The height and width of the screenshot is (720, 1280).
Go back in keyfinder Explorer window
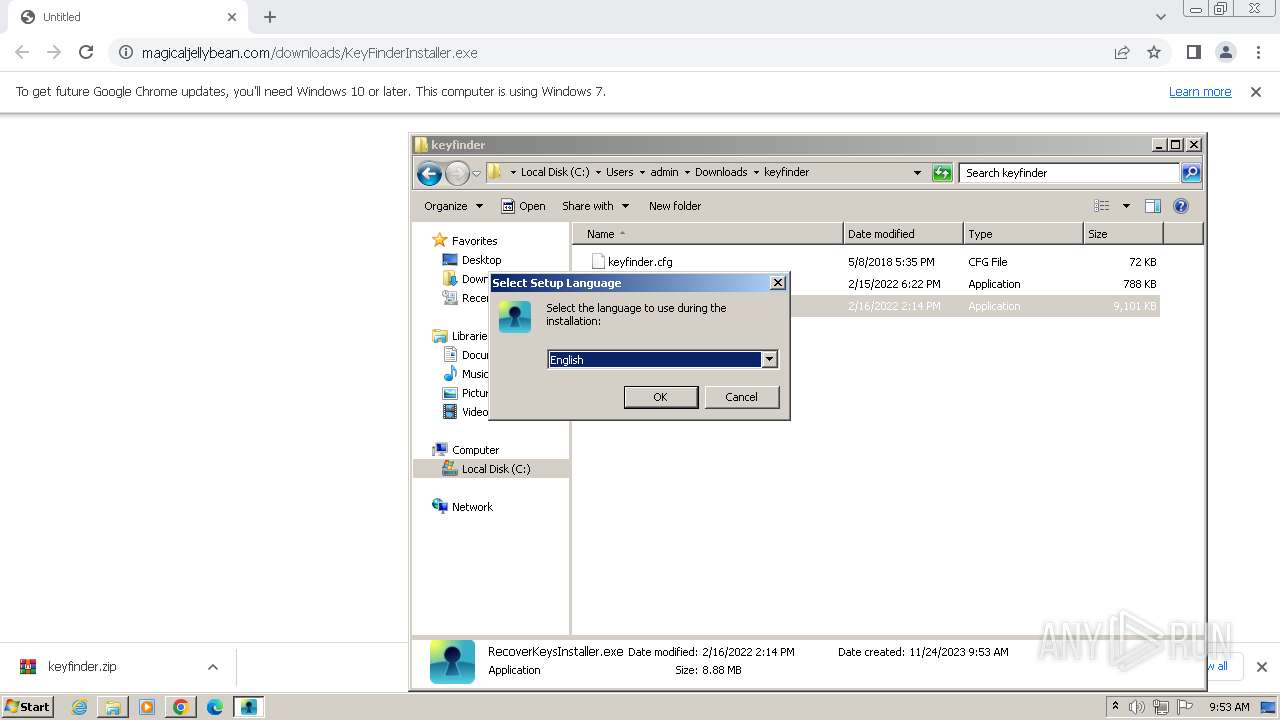(x=429, y=173)
